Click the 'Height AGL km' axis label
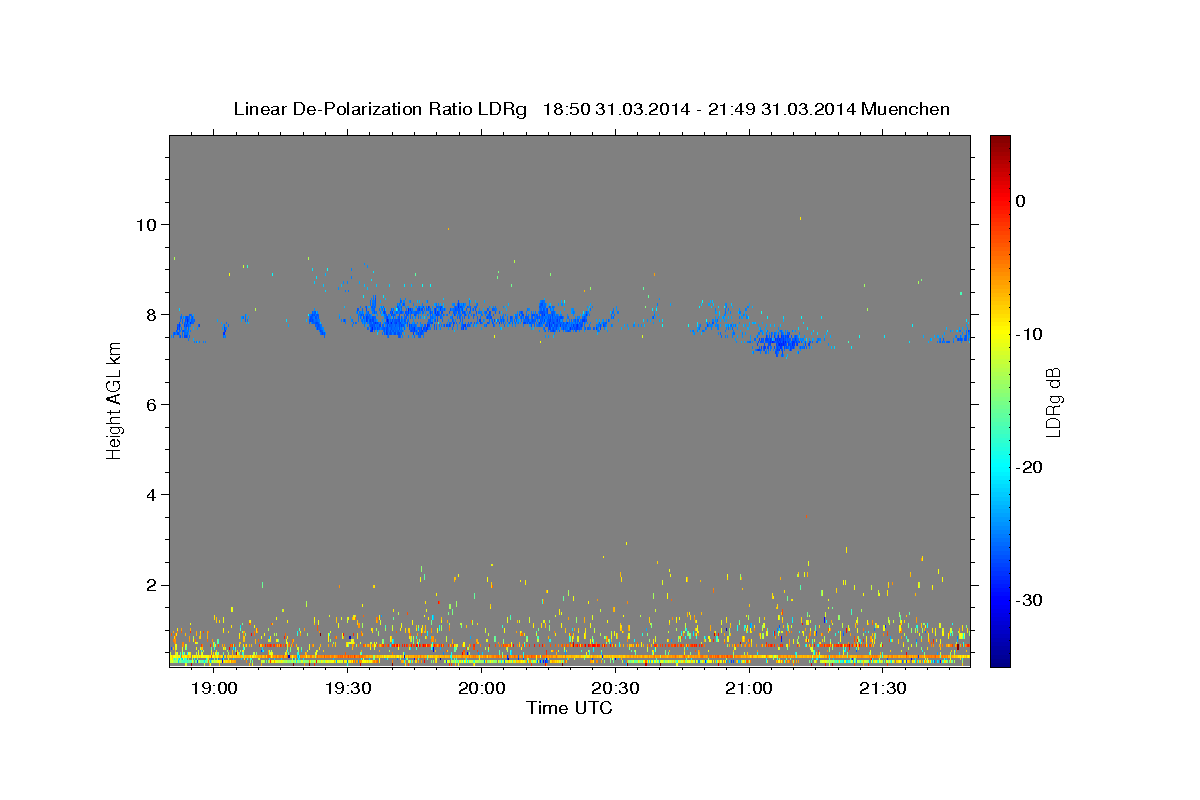 (x=114, y=401)
